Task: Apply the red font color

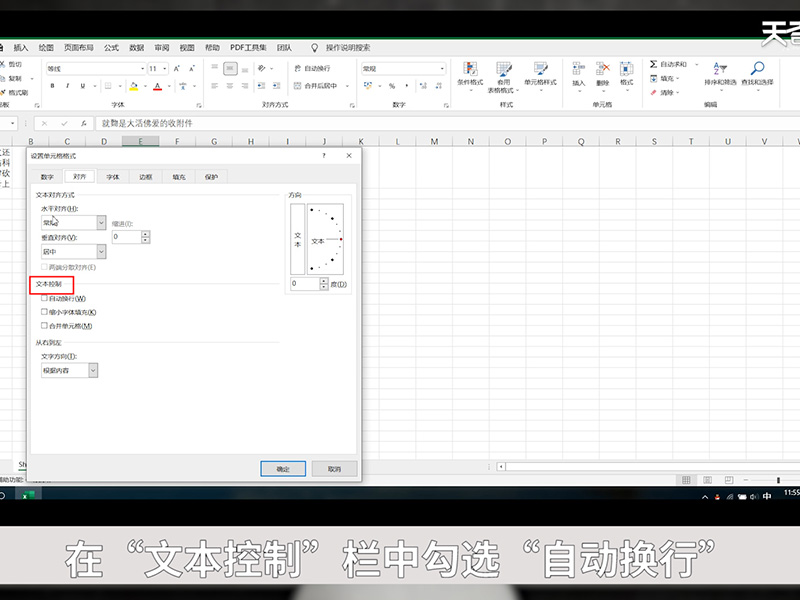Action: click(x=158, y=86)
